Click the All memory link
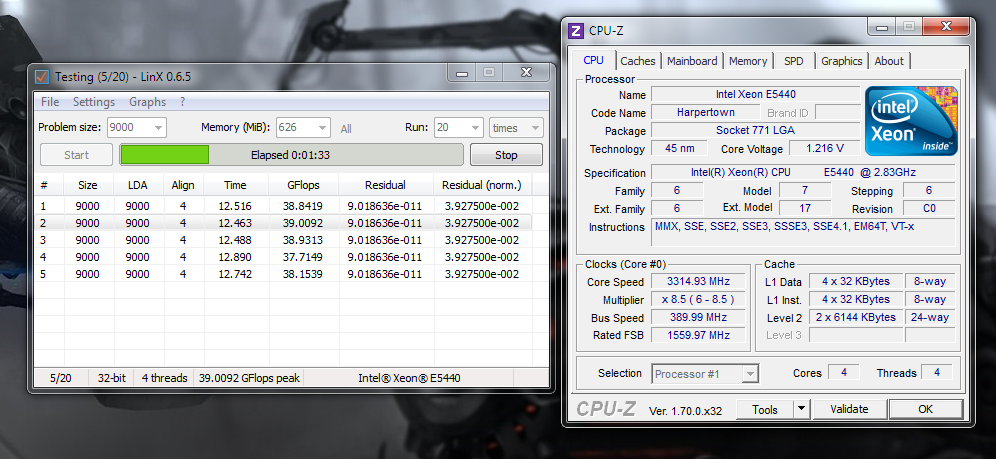Image resolution: width=996 pixels, height=459 pixels. [346, 129]
